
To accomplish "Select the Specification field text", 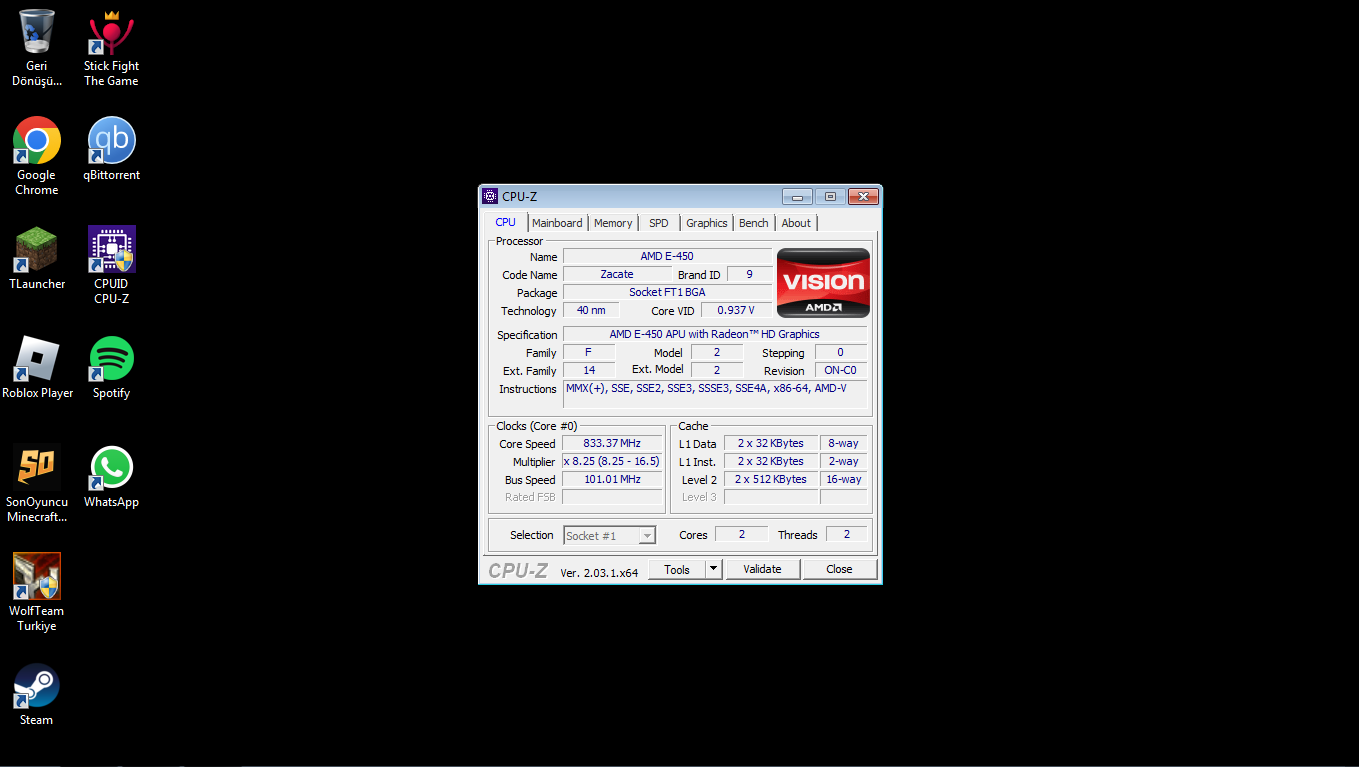I will (x=715, y=334).
